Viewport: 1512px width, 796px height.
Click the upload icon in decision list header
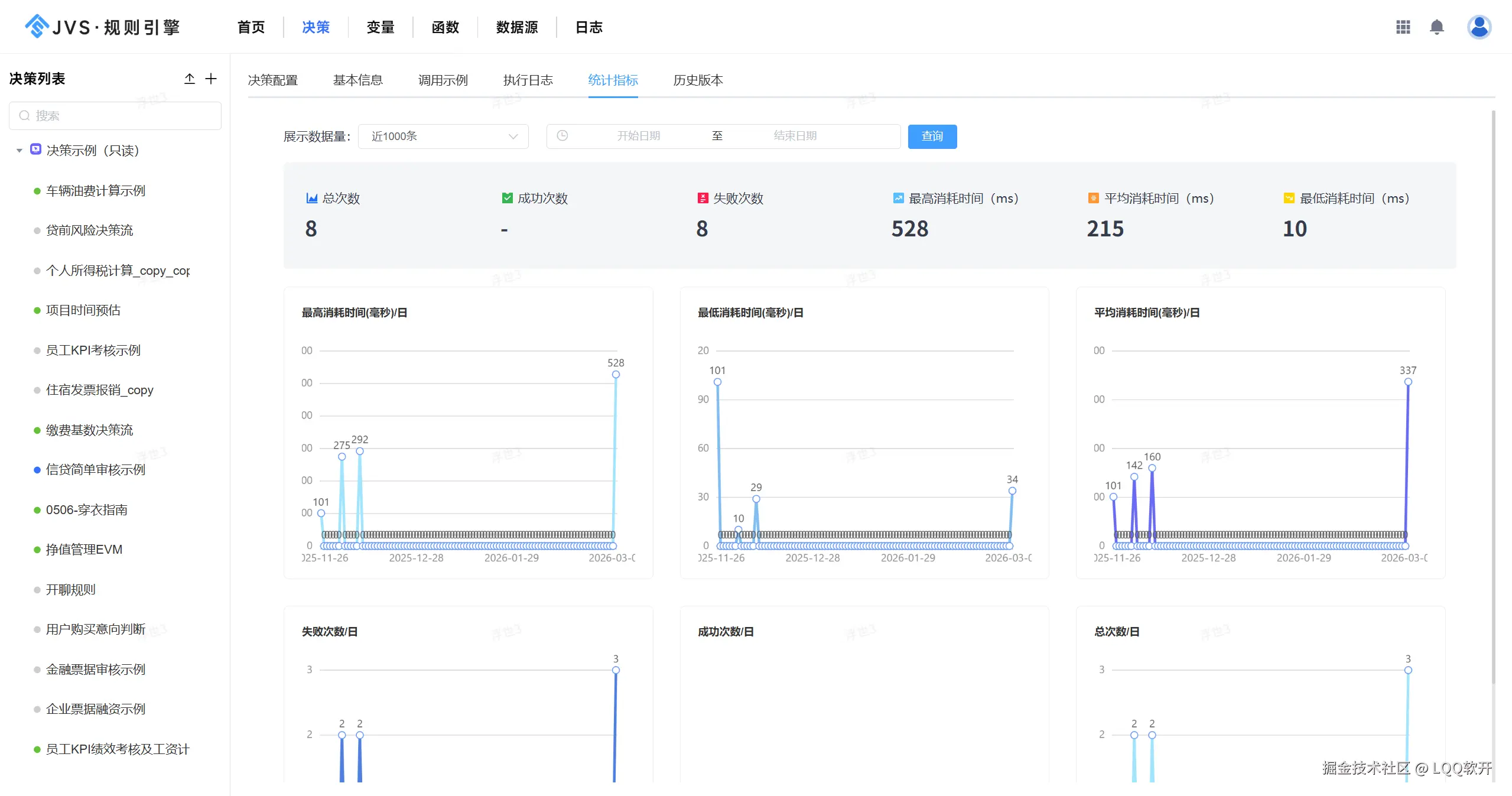coord(189,79)
